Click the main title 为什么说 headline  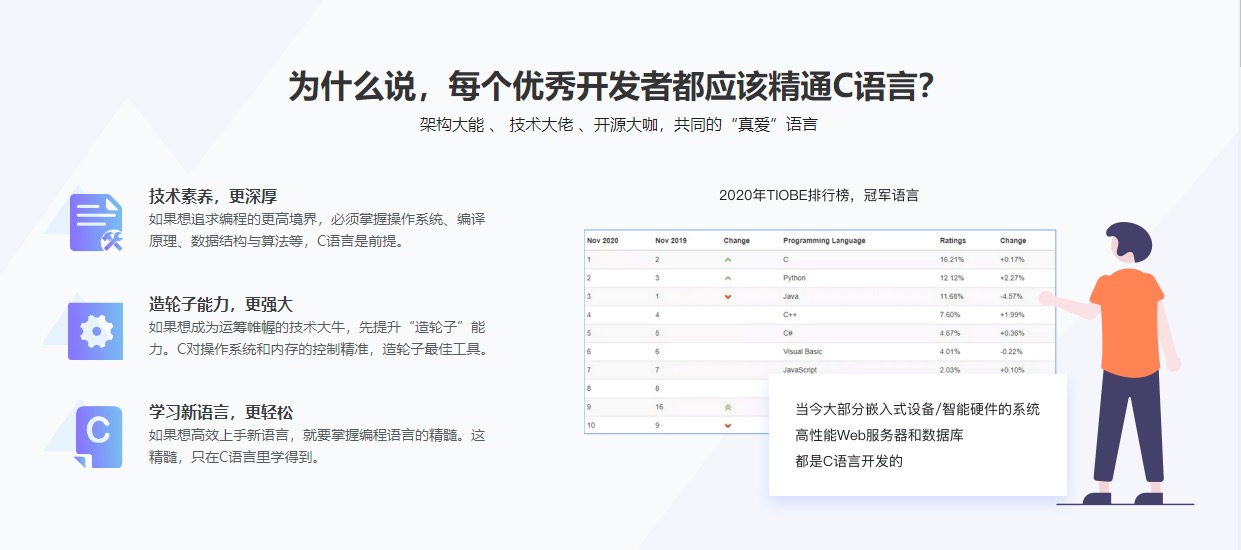[611, 87]
